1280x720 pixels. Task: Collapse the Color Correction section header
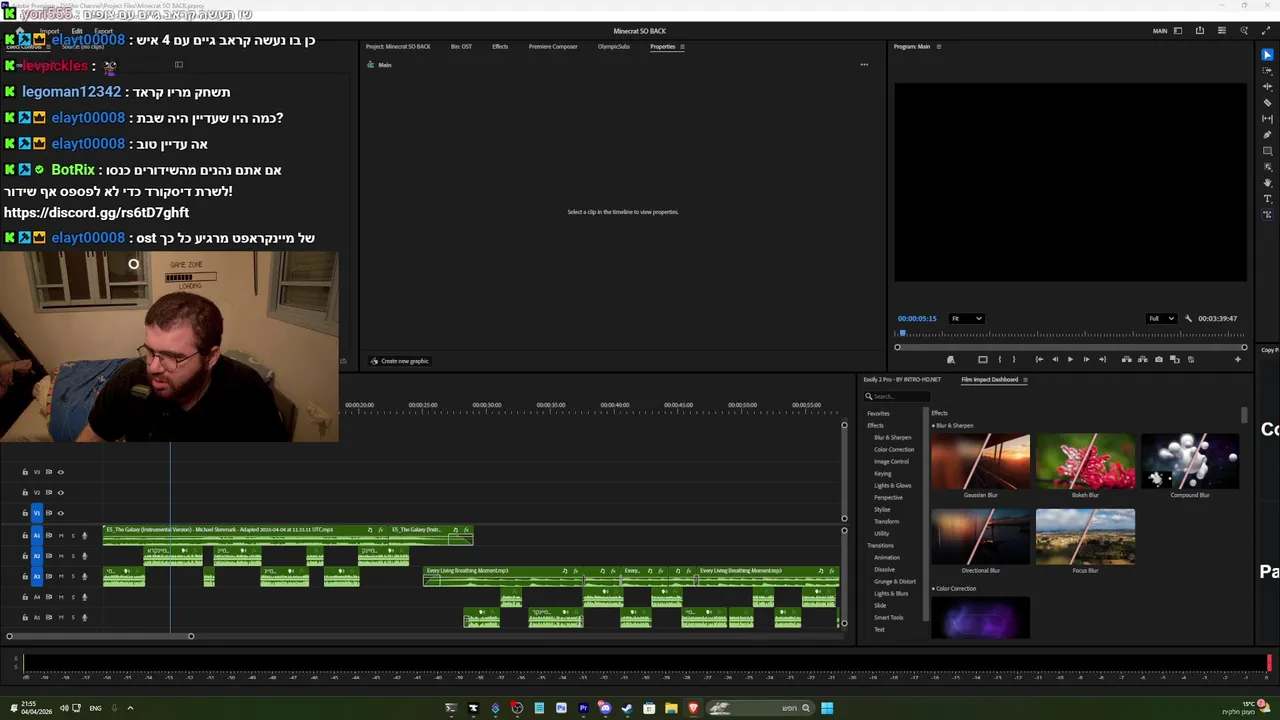point(954,589)
